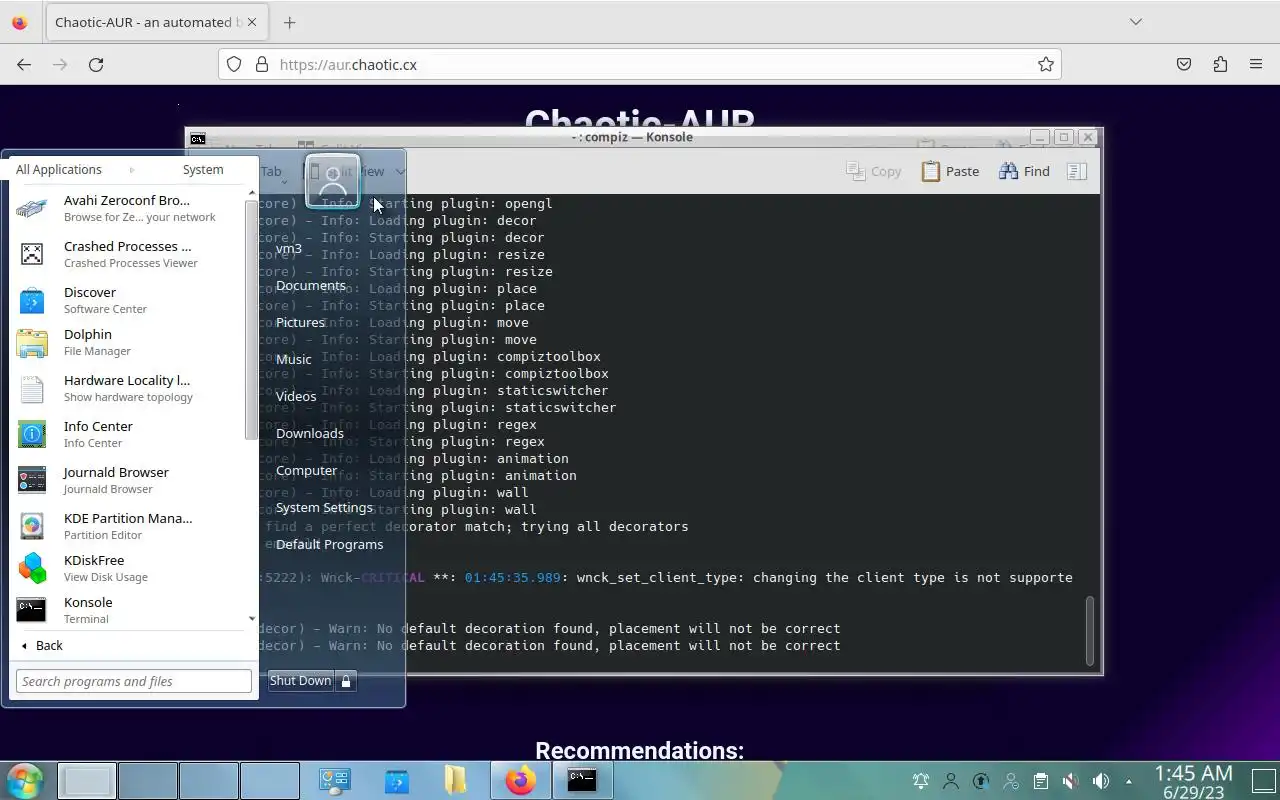Open Music from start menu
Screen dimensions: 1280x800
(x=293, y=359)
